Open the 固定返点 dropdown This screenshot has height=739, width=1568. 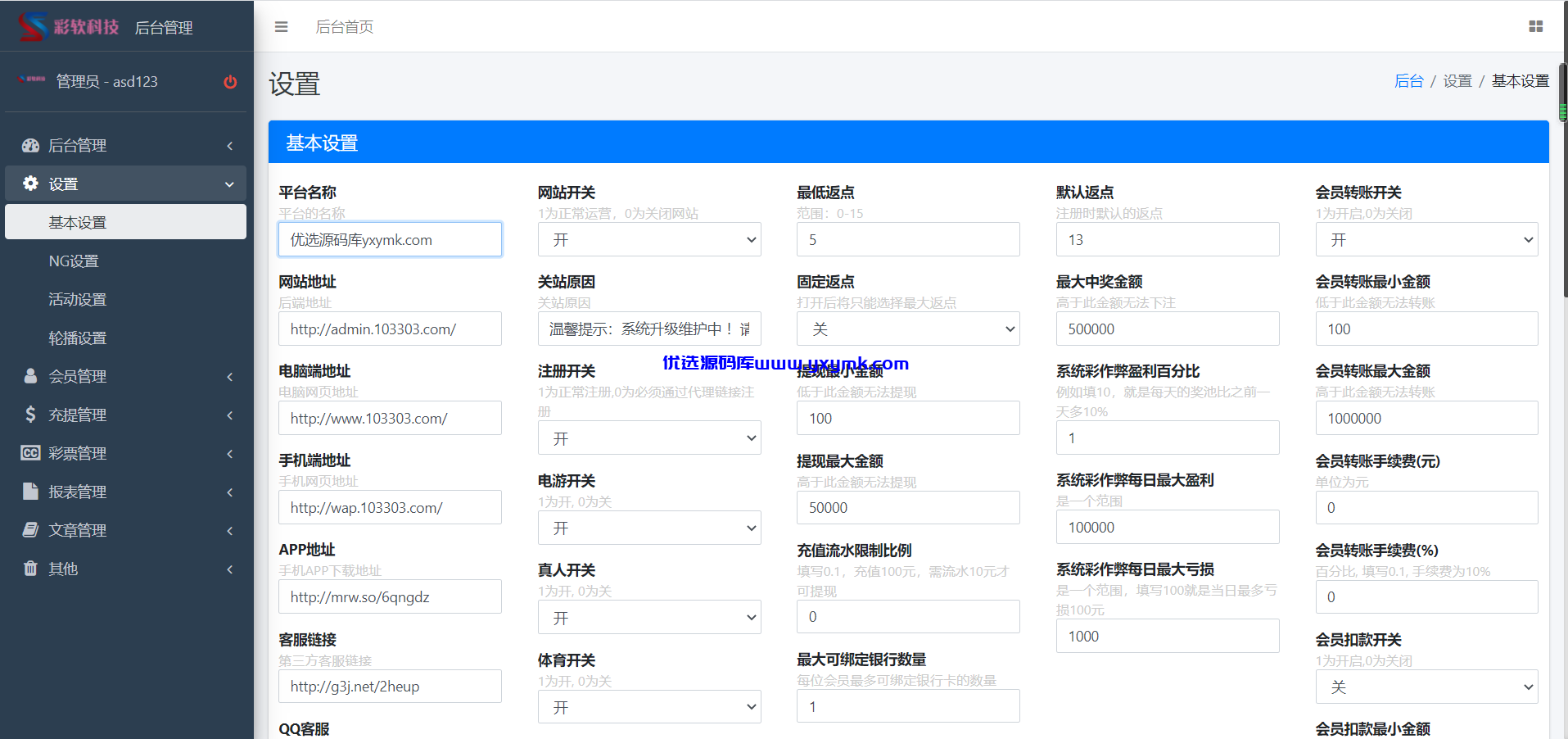pos(908,329)
